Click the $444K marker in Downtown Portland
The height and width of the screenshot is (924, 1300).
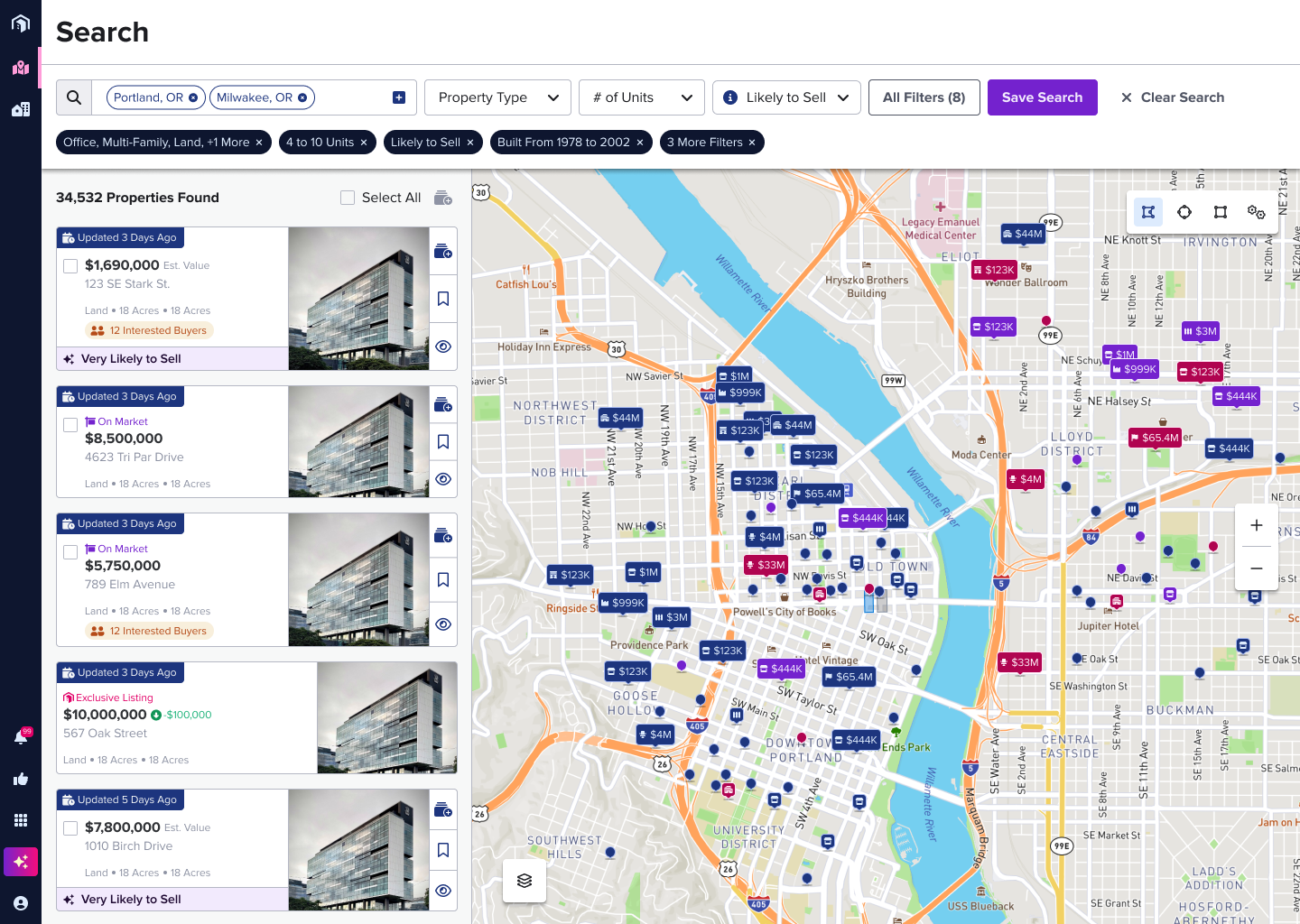tap(855, 740)
